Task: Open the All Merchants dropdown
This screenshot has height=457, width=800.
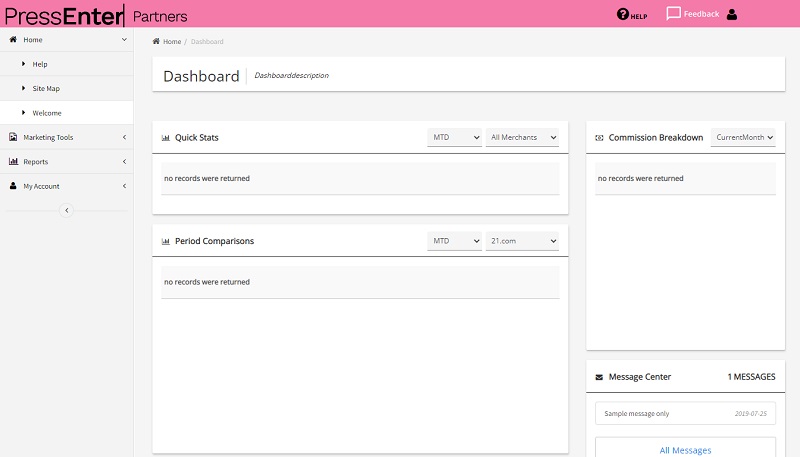Action: pos(522,137)
